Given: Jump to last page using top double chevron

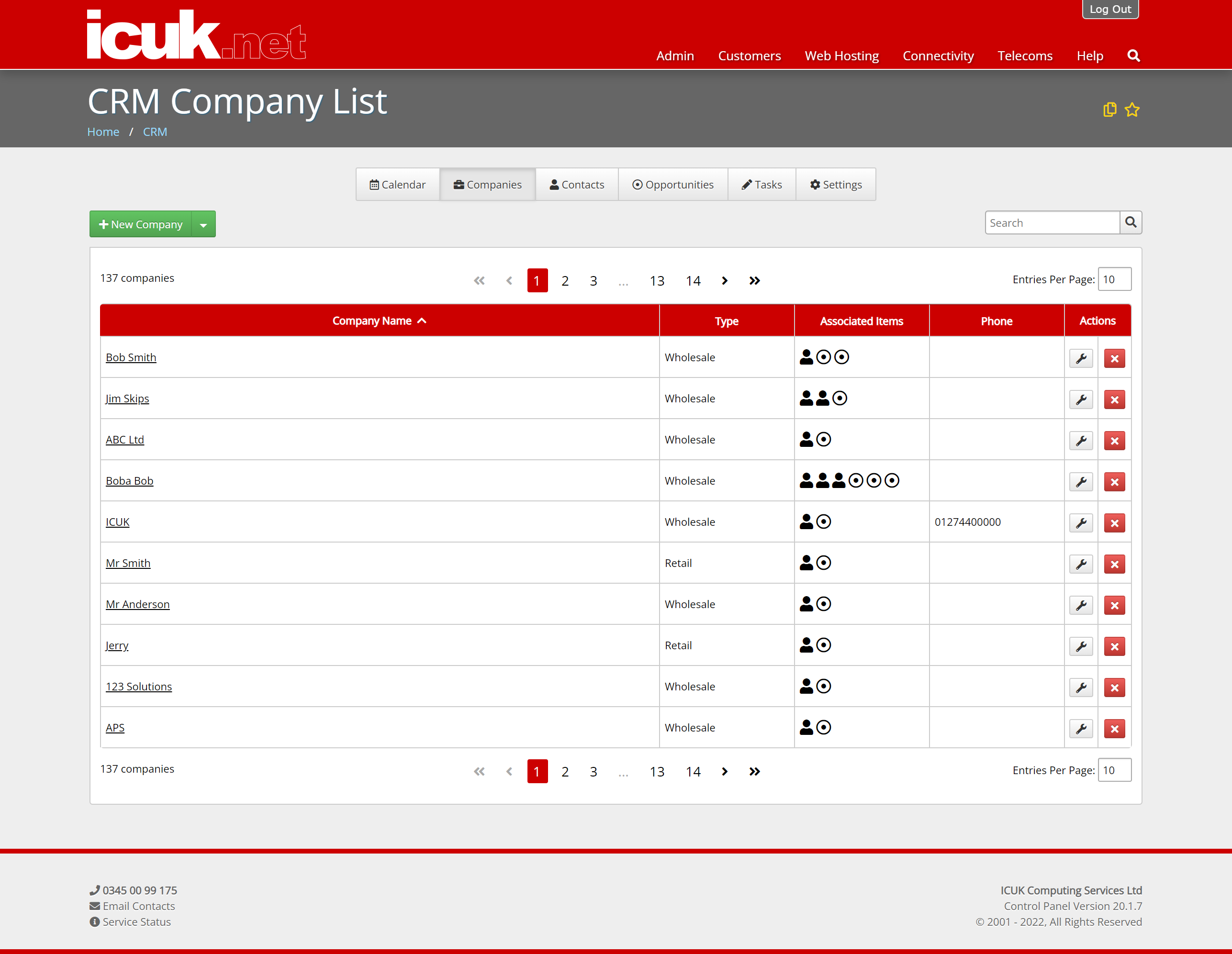Looking at the screenshot, I should (x=754, y=280).
